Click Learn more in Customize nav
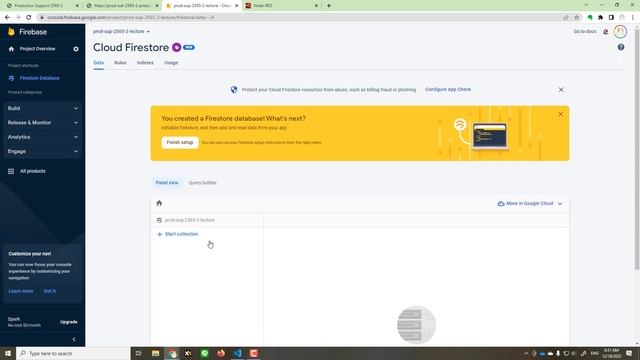The image size is (640, 360). tap(21, 291)
